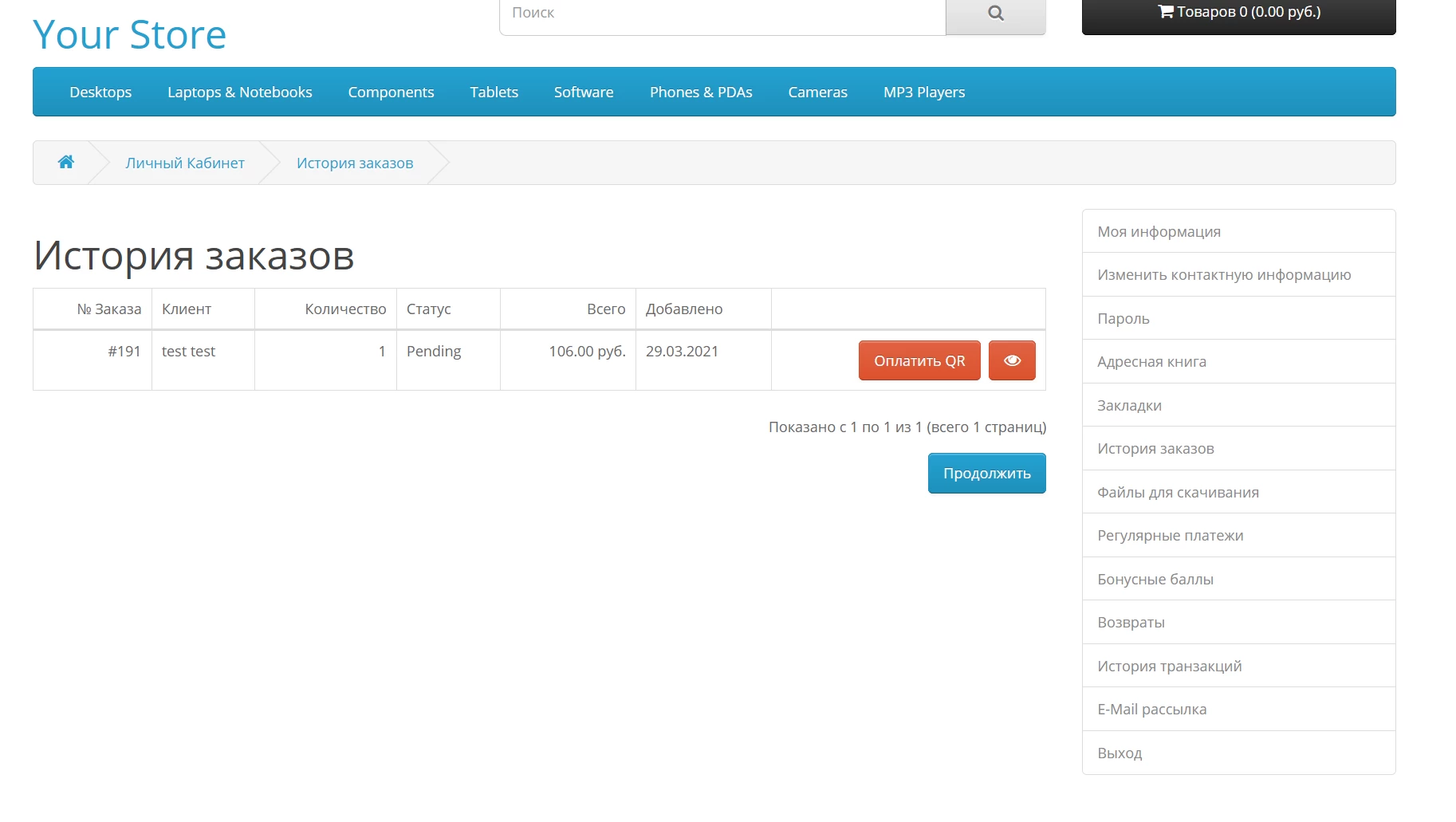
Task: Click order number #191 cell
Action: pos(92,360)
